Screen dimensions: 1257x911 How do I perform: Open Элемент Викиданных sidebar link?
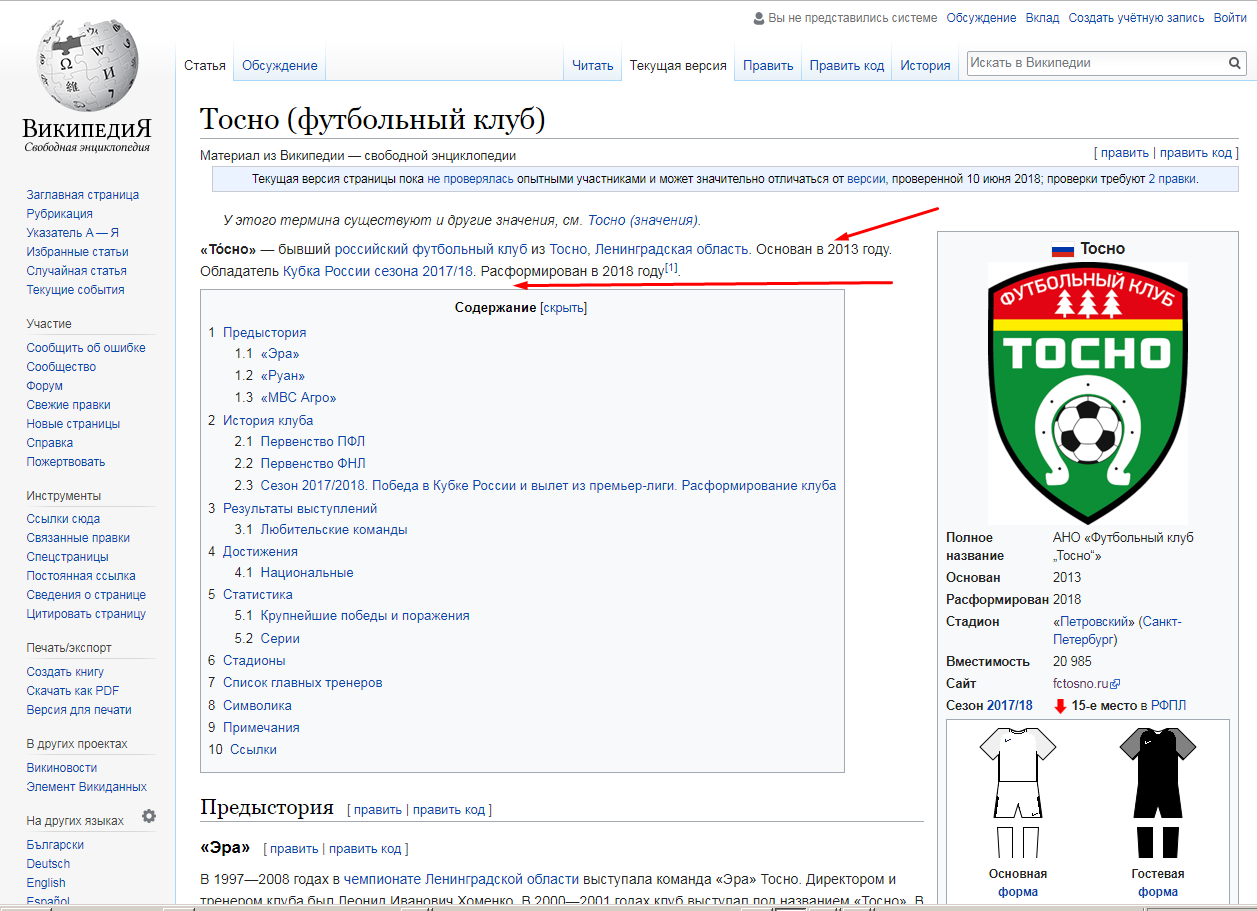tap(87, 787)
